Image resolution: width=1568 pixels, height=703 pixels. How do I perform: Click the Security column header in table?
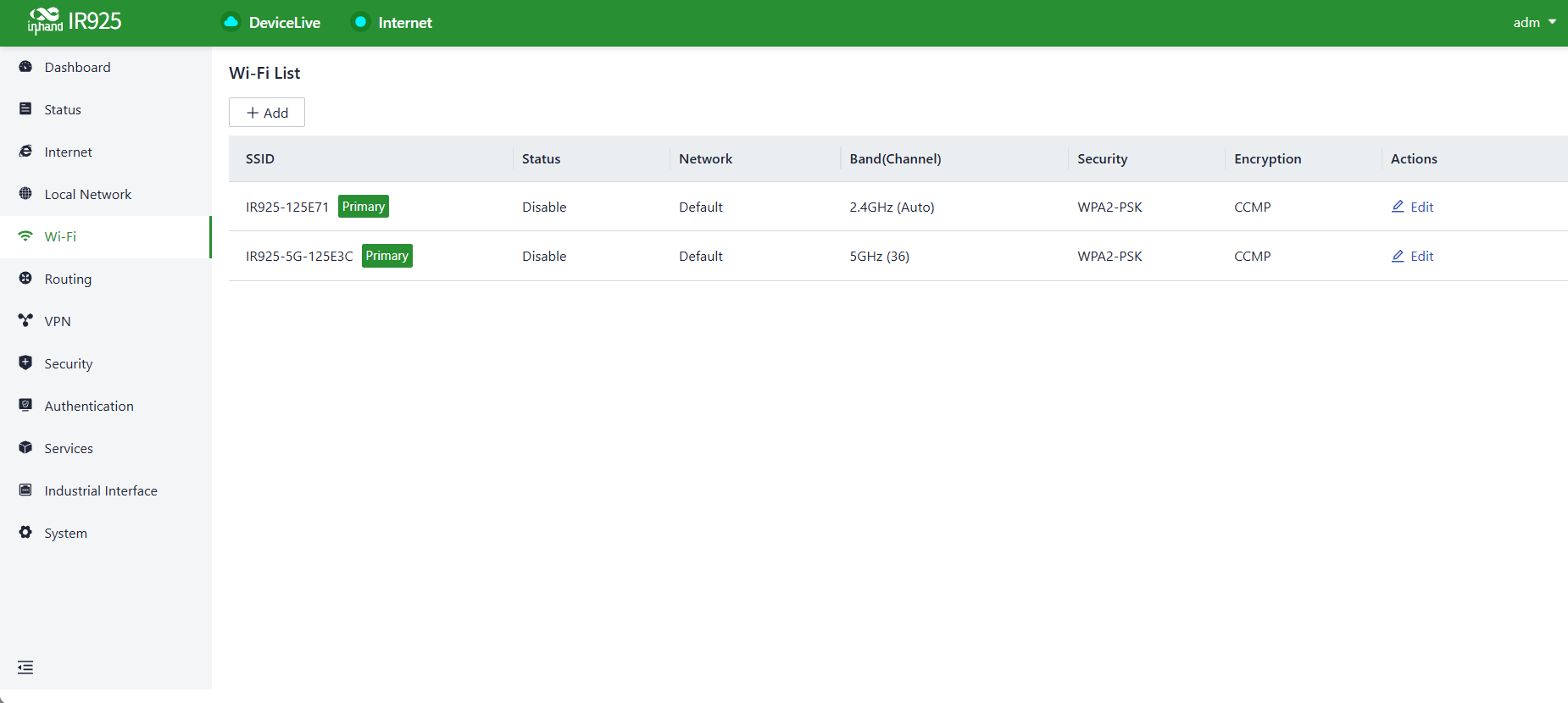[x=1103, y=159]
